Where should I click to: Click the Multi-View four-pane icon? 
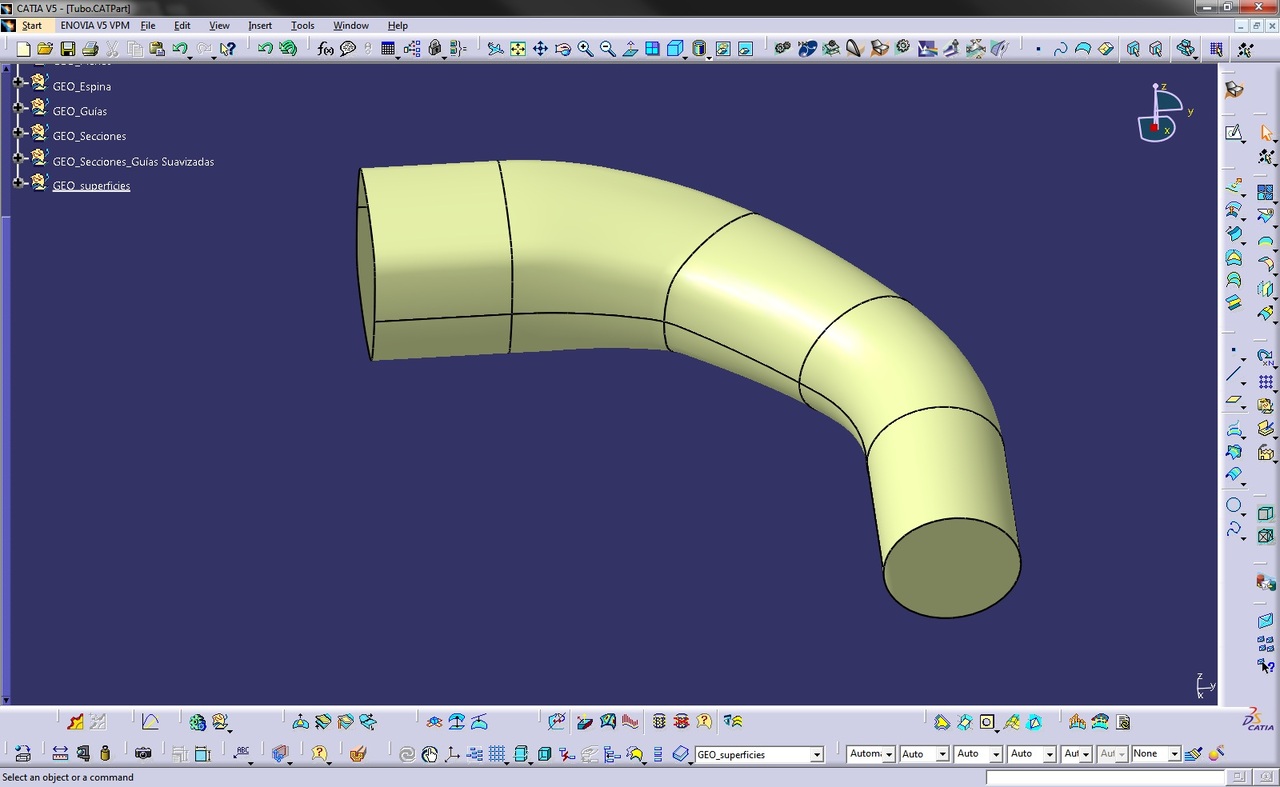coord(652,48)
